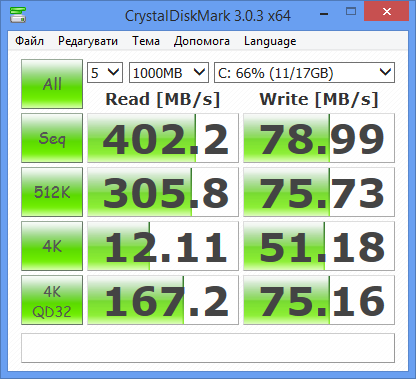Screen dimensions: 416x379
Task: Click the 4K QD32 write result 75.16
Action: (x=319, y=300)
